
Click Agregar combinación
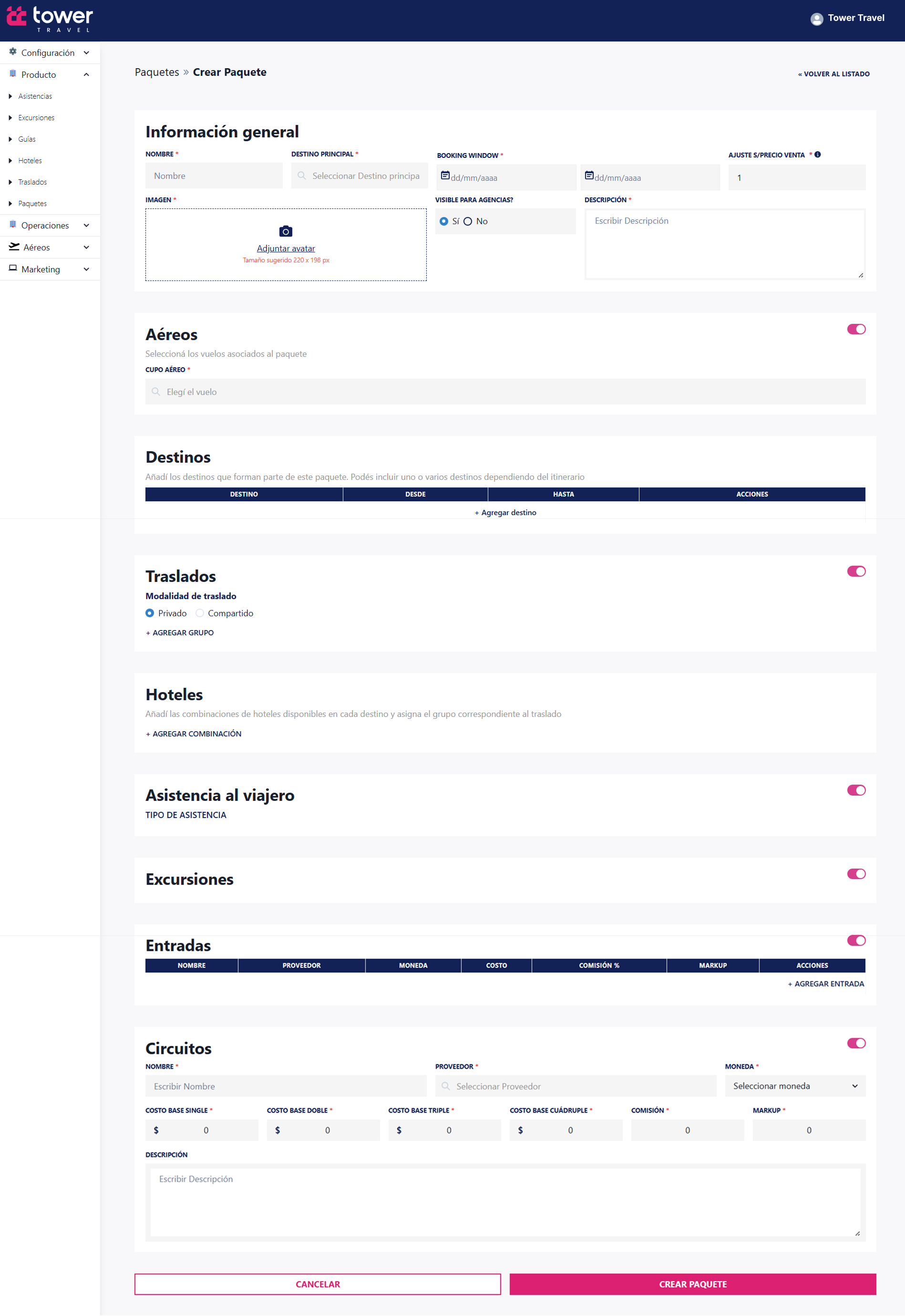coord(194,734)
